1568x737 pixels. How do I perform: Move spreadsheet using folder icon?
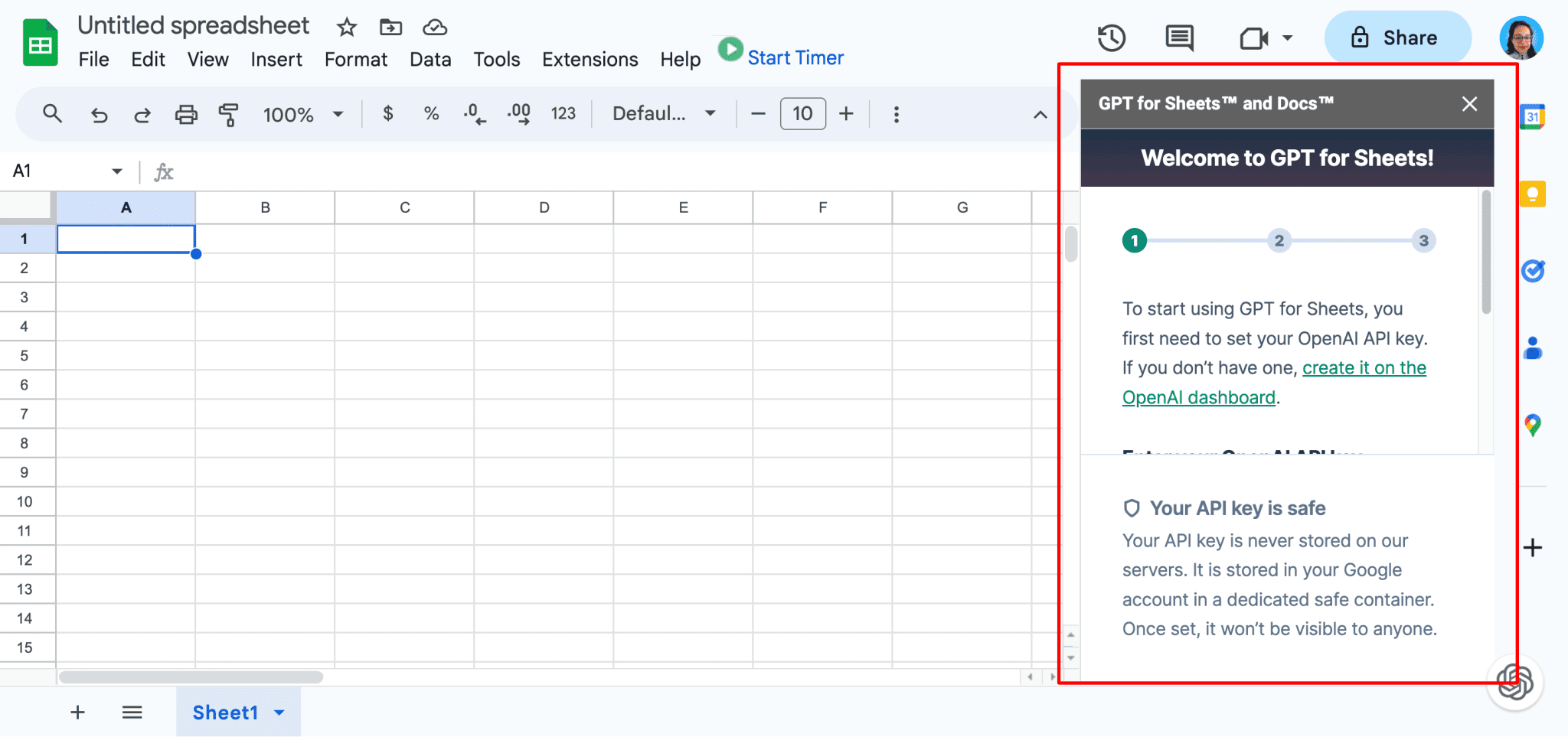tap(390, 28)
